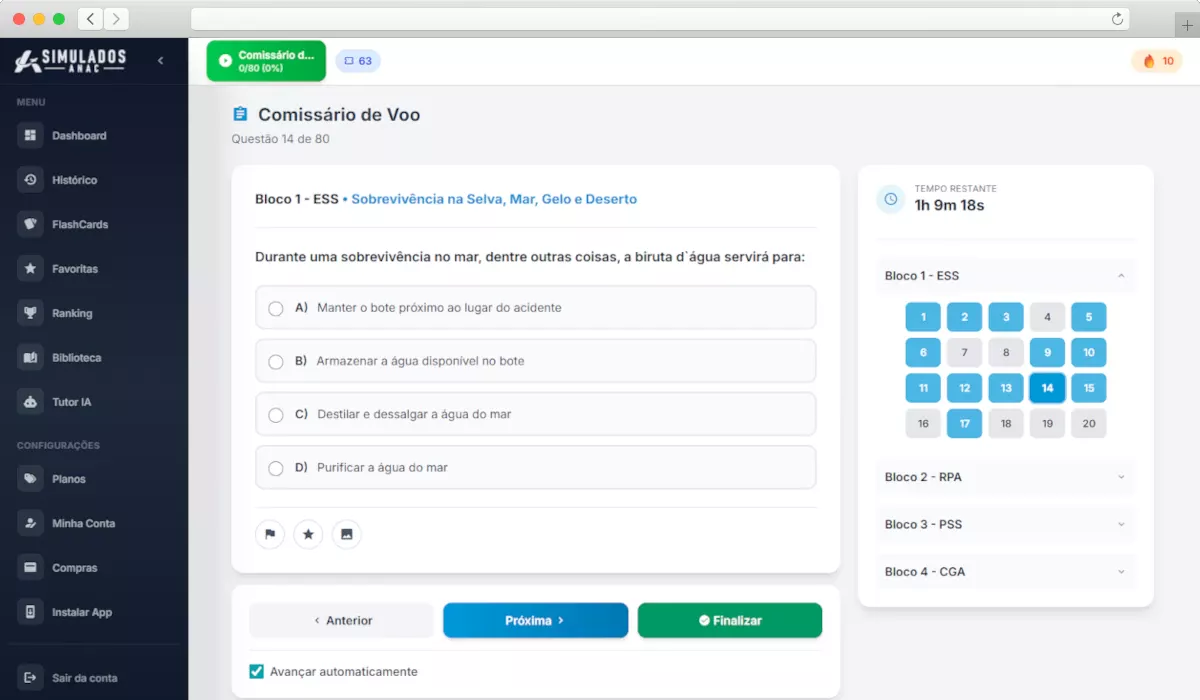Expand Bloco 4 - CGA
Screen dimensions: 1200x700
tap(1004, 571)
